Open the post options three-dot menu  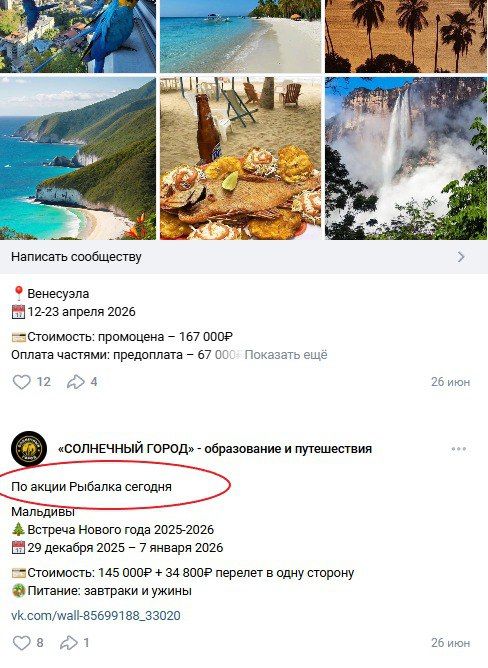tap(459, 449)
